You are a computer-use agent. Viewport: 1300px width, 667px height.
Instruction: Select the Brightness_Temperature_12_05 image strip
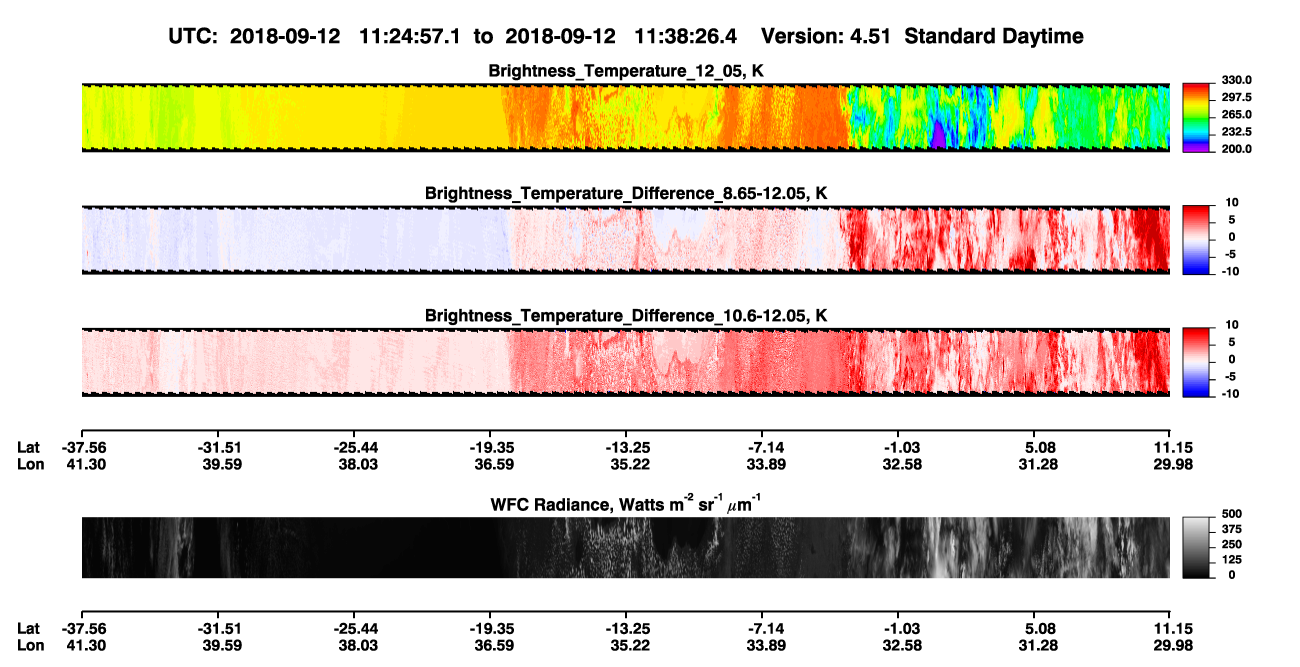coord(625,117)
